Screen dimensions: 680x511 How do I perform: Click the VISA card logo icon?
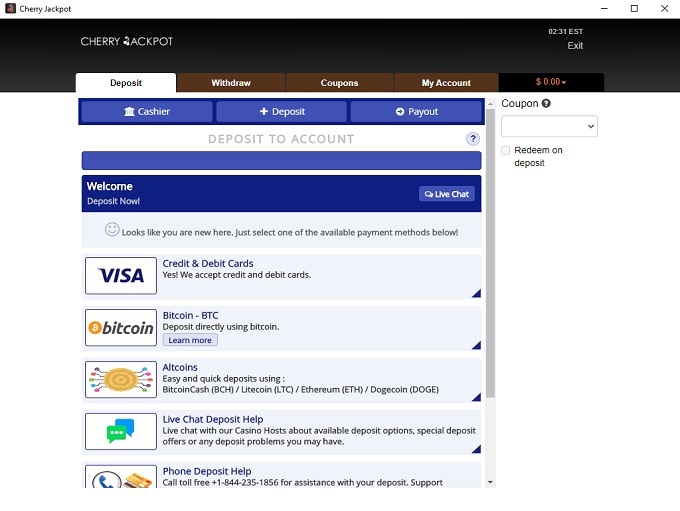[121, 276]
